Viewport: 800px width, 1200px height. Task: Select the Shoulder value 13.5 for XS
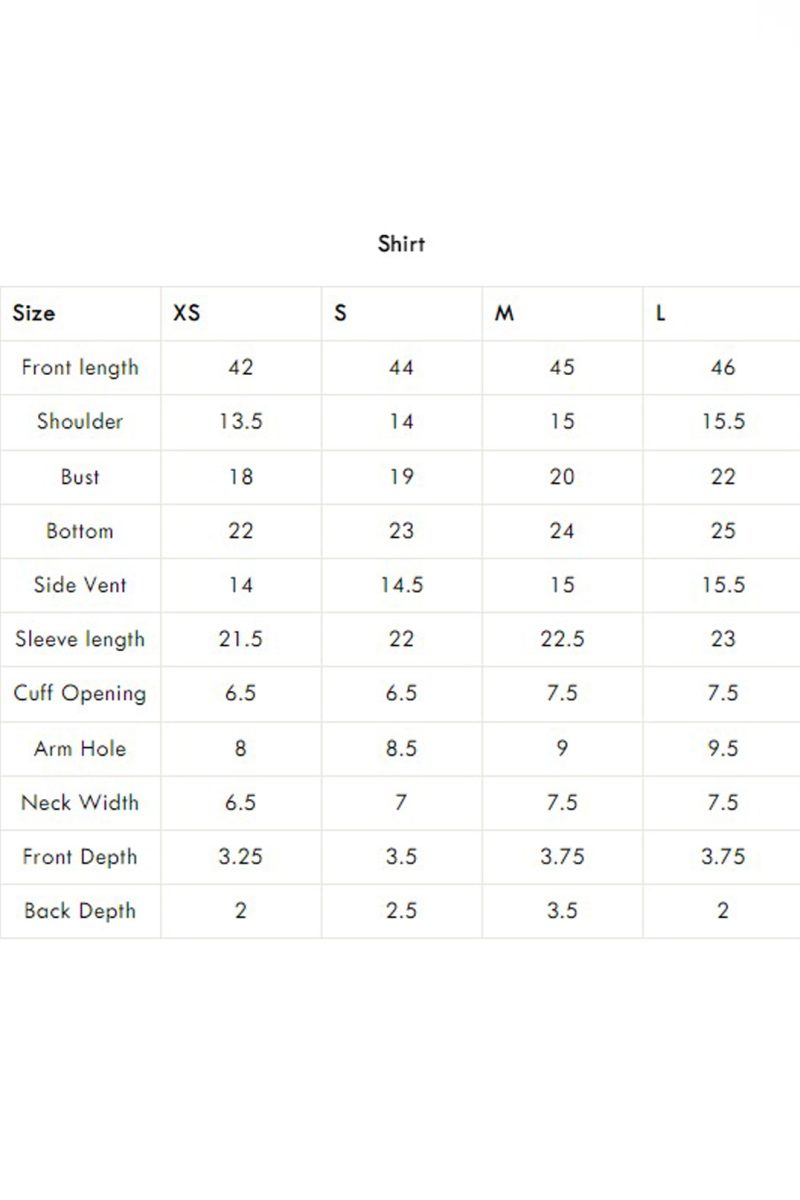point(241,421)
